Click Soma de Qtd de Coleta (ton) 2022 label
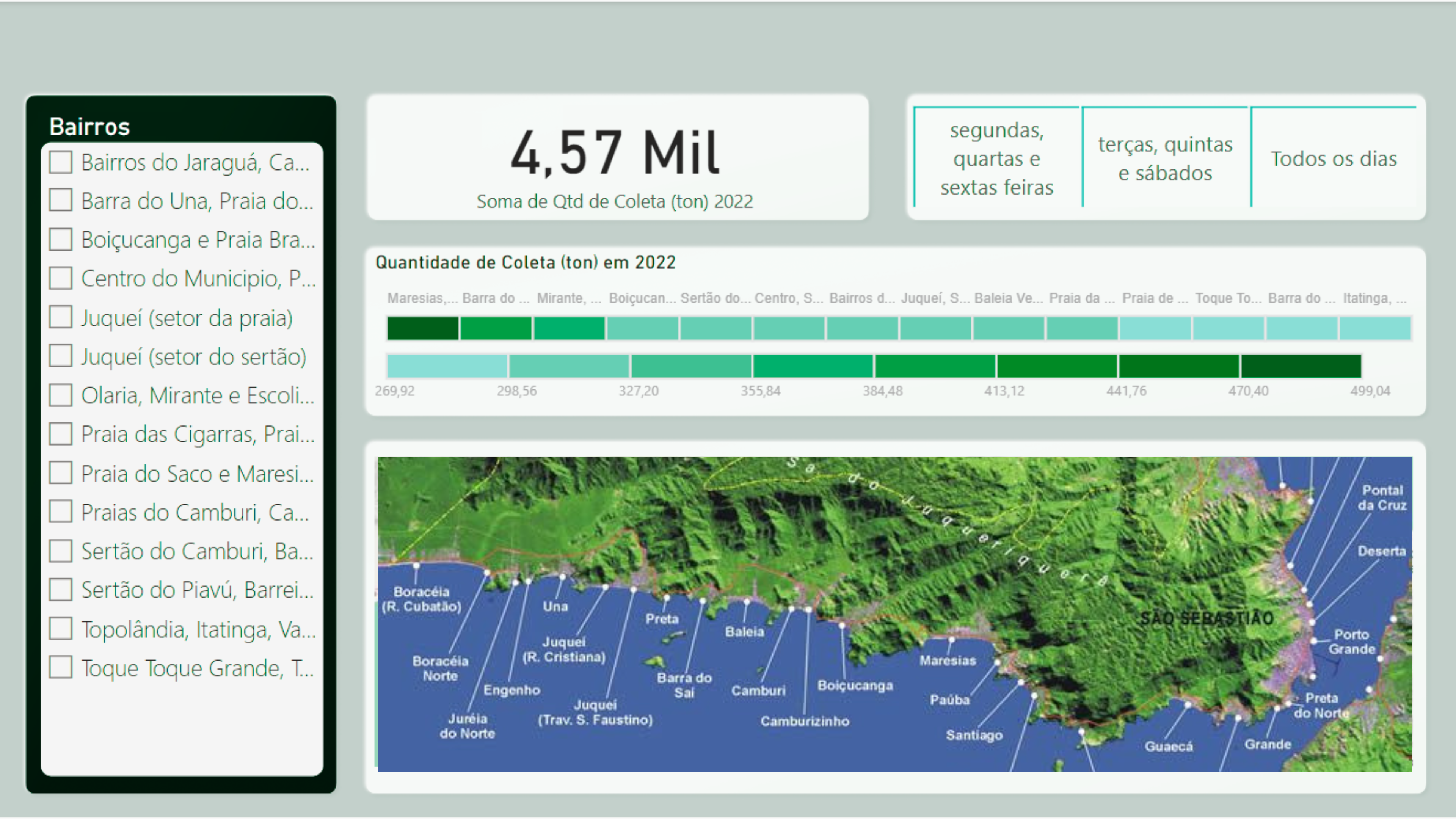The width and height of the screenshot is (1456, 819). coord(615,201)
